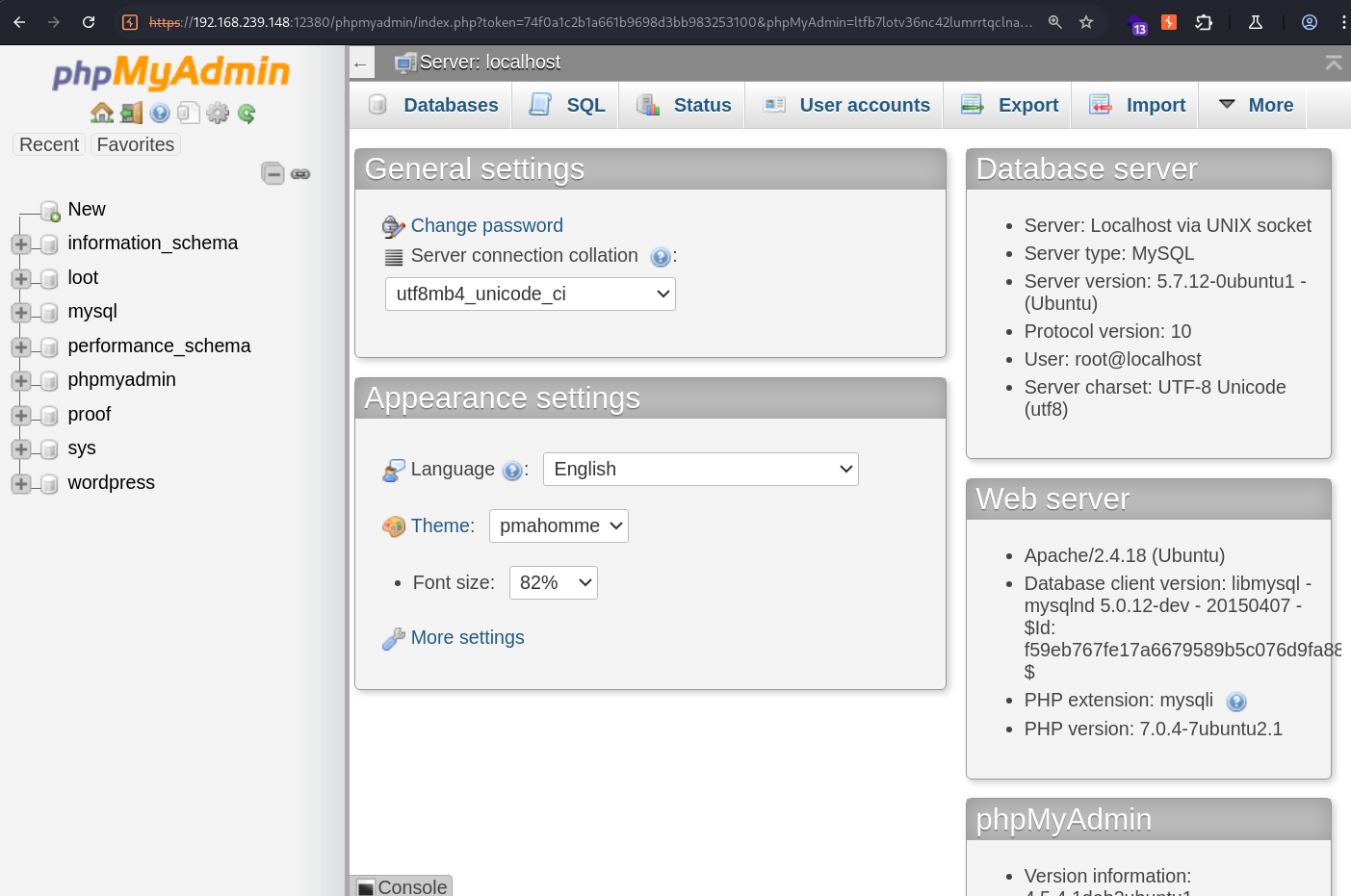Viewport: 1351px width, 896px height.
Task: Expand the phpmyadmin database node
Action: click(21, 381)
